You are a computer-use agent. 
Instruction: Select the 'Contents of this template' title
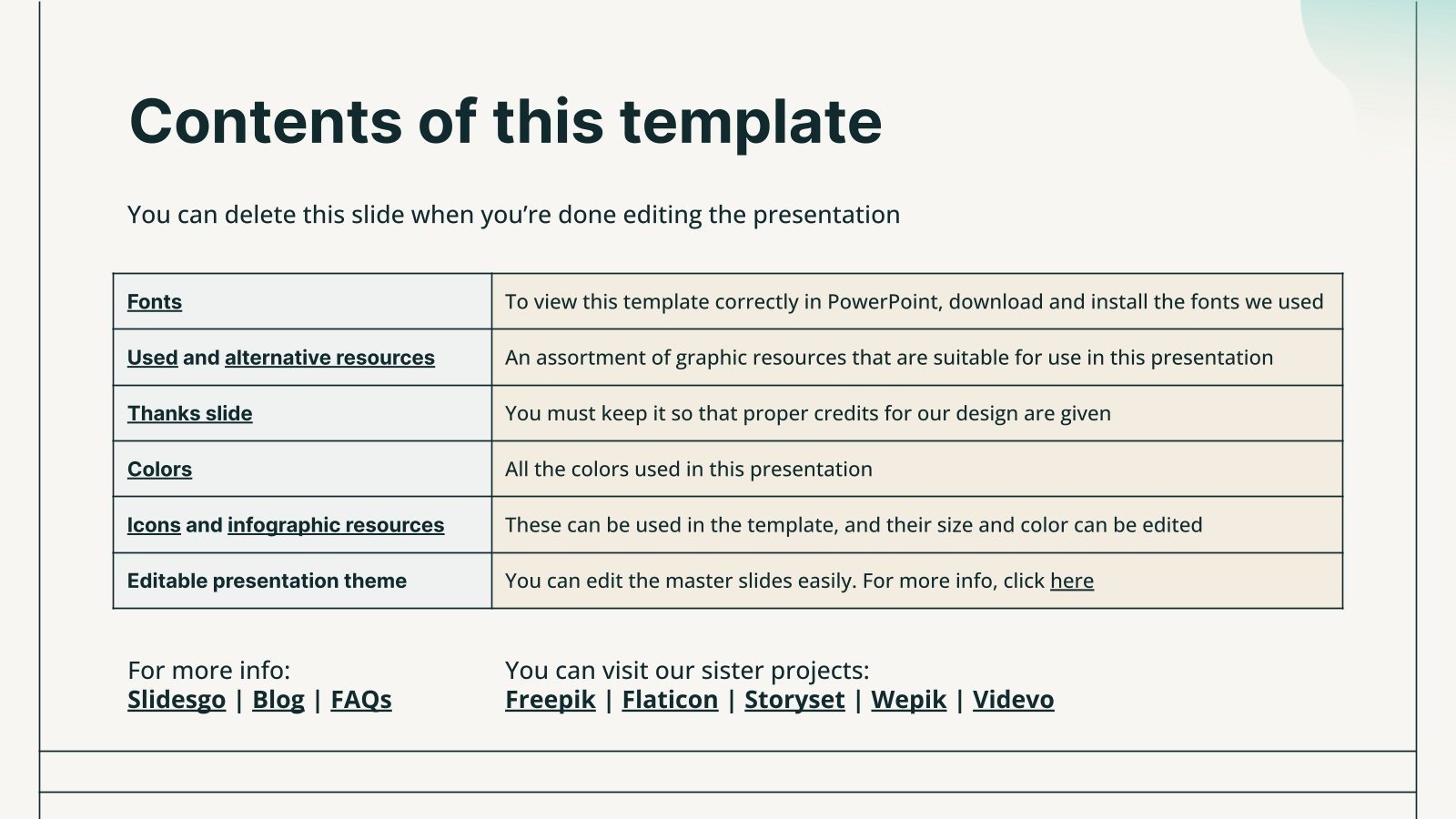tap(505, 121)
